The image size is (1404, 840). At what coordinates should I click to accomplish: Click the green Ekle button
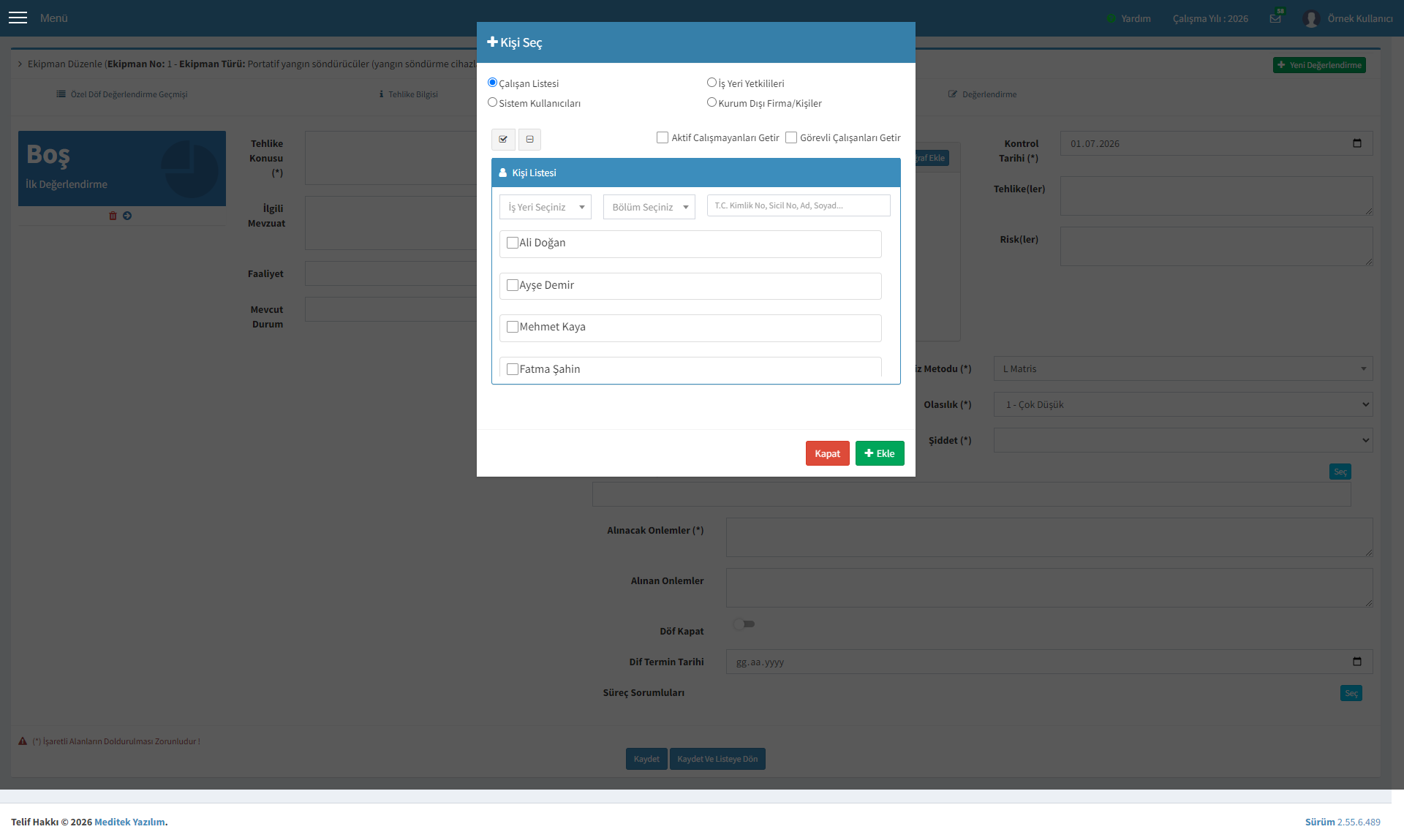(x=880, y=453)
